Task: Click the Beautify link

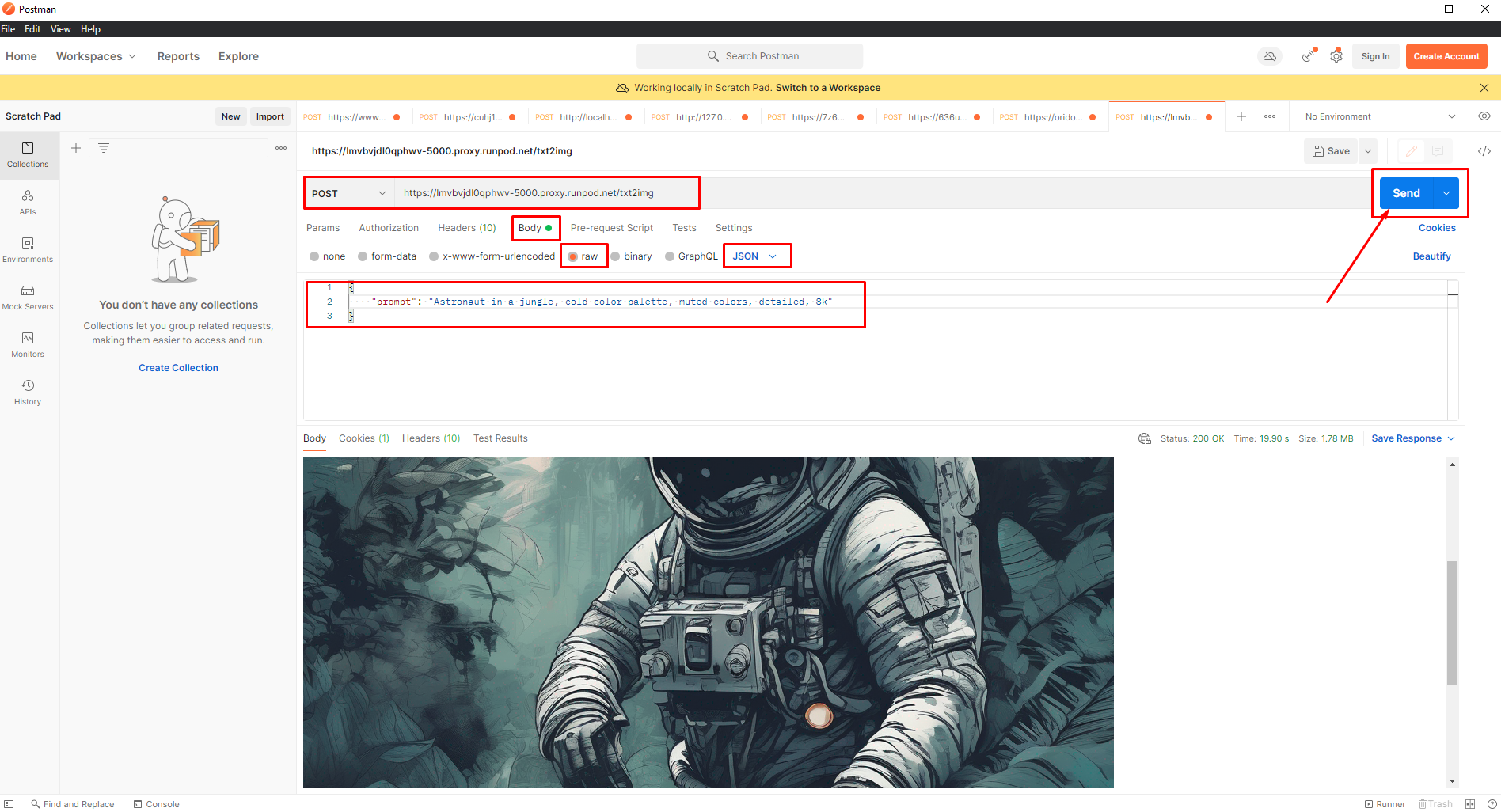Action: pyautogui.click(x=1431, y=256)
